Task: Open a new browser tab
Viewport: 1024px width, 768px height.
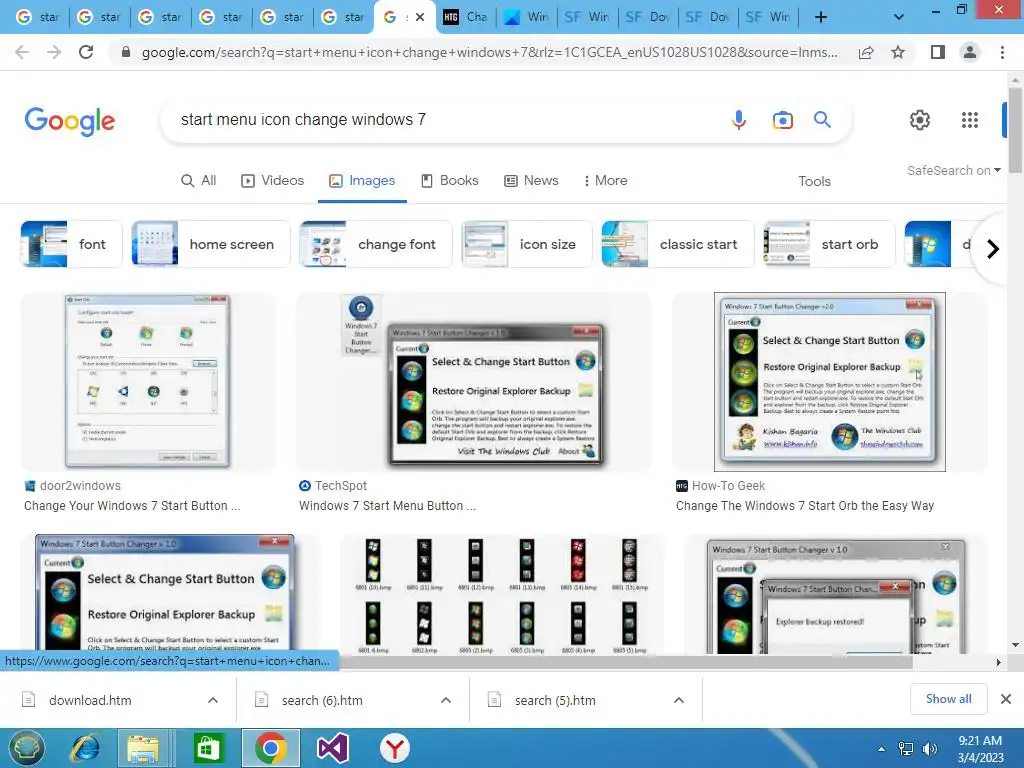Action: 821,18
